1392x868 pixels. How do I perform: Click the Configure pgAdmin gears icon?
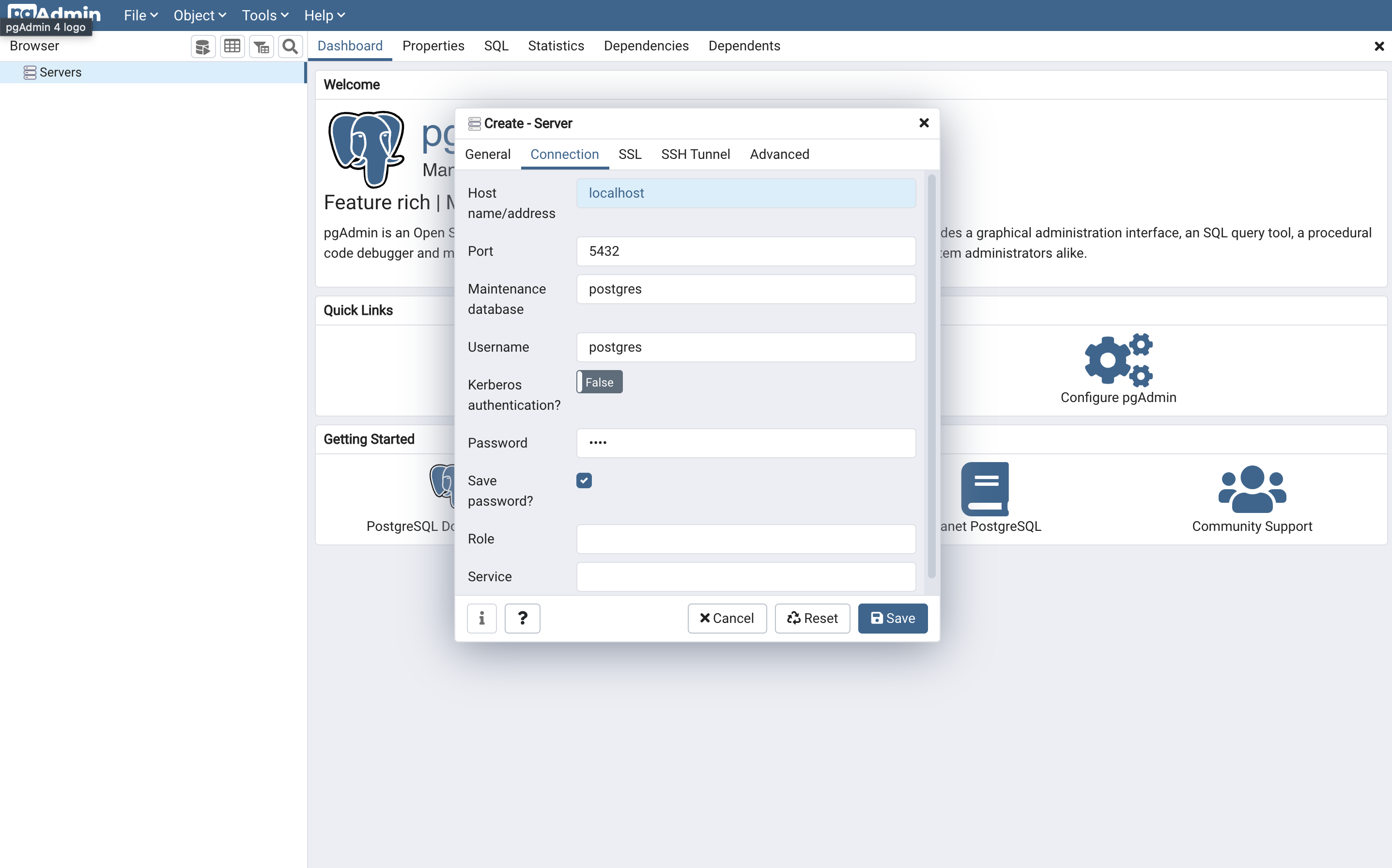1118,359
